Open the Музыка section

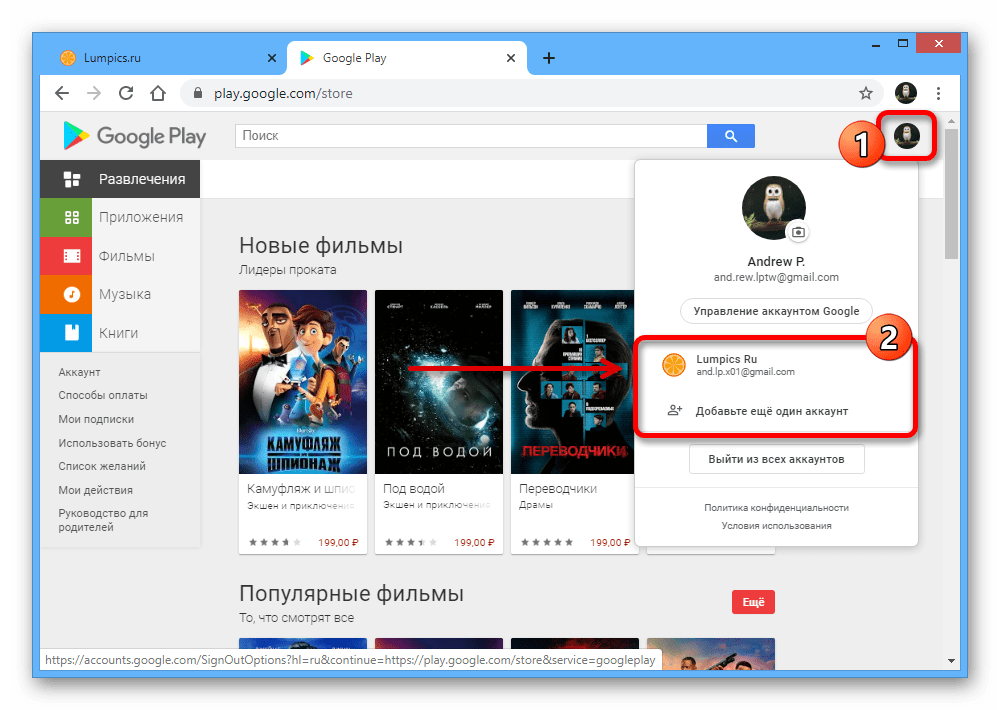pos(125,294)
